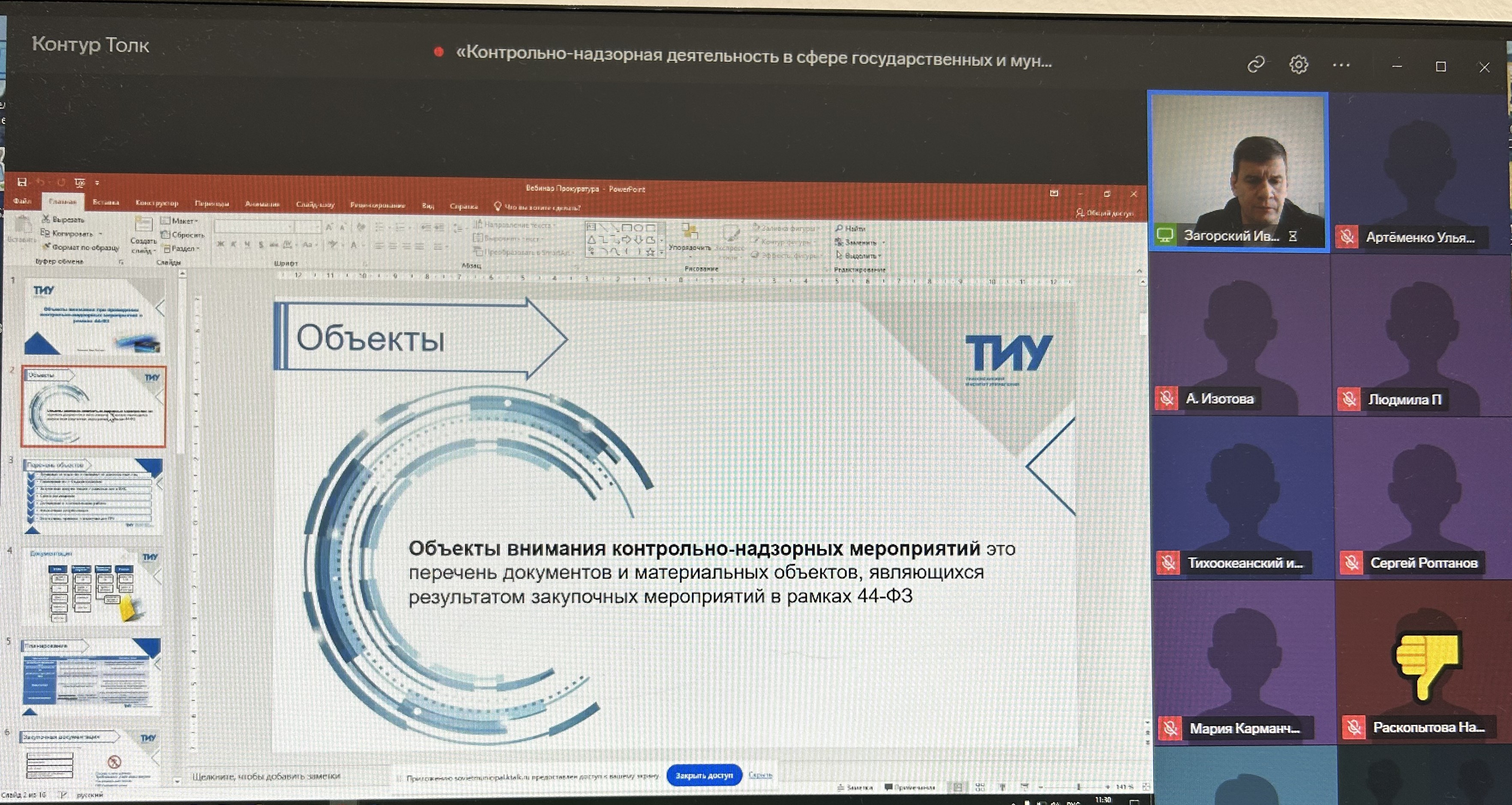Screen dimensions: 1512x805
Task: Expand shapes gallery more arrow
Action: (662, 252)
